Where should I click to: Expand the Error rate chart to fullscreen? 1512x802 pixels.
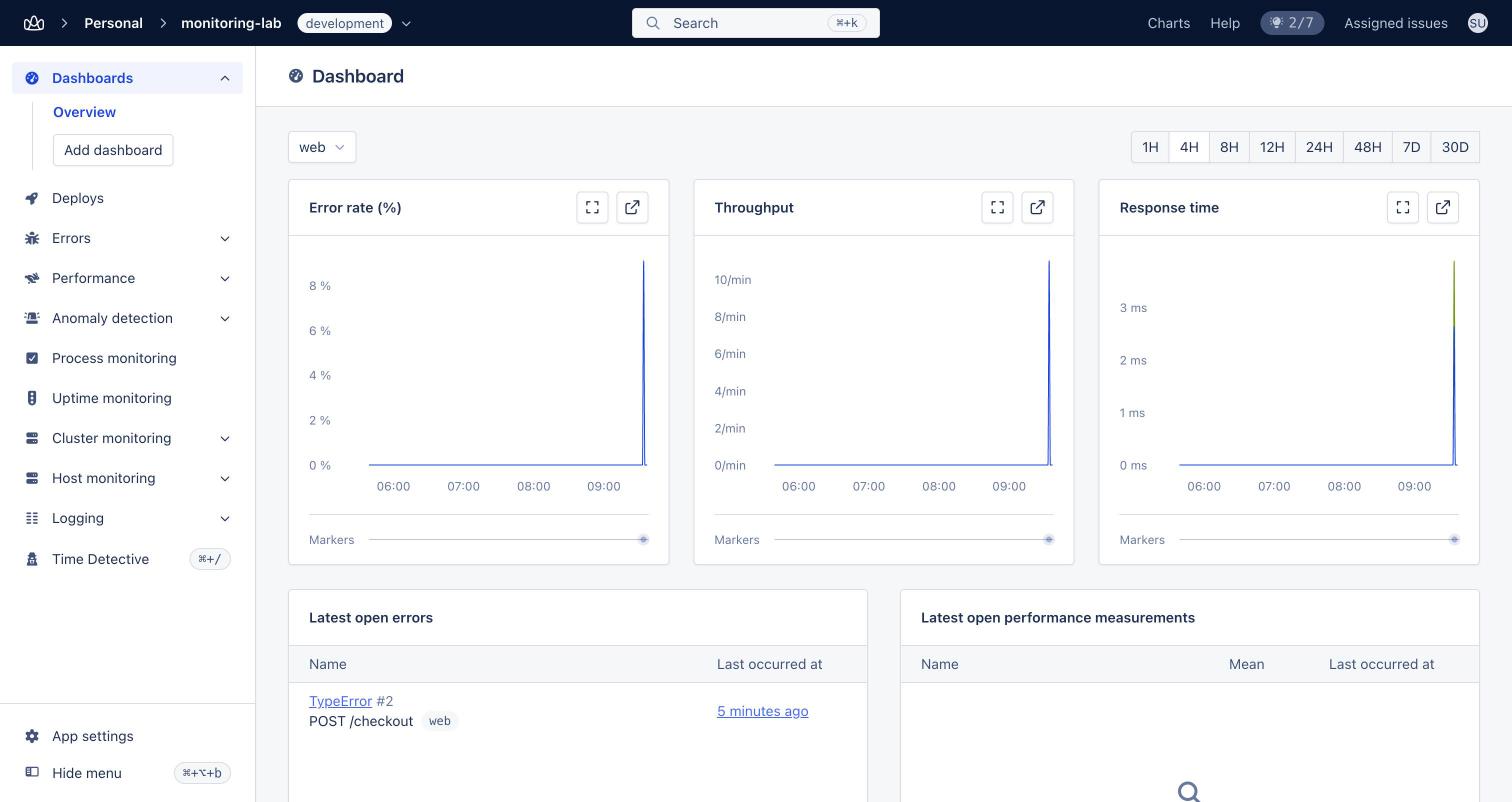click(x=592, y=207)
